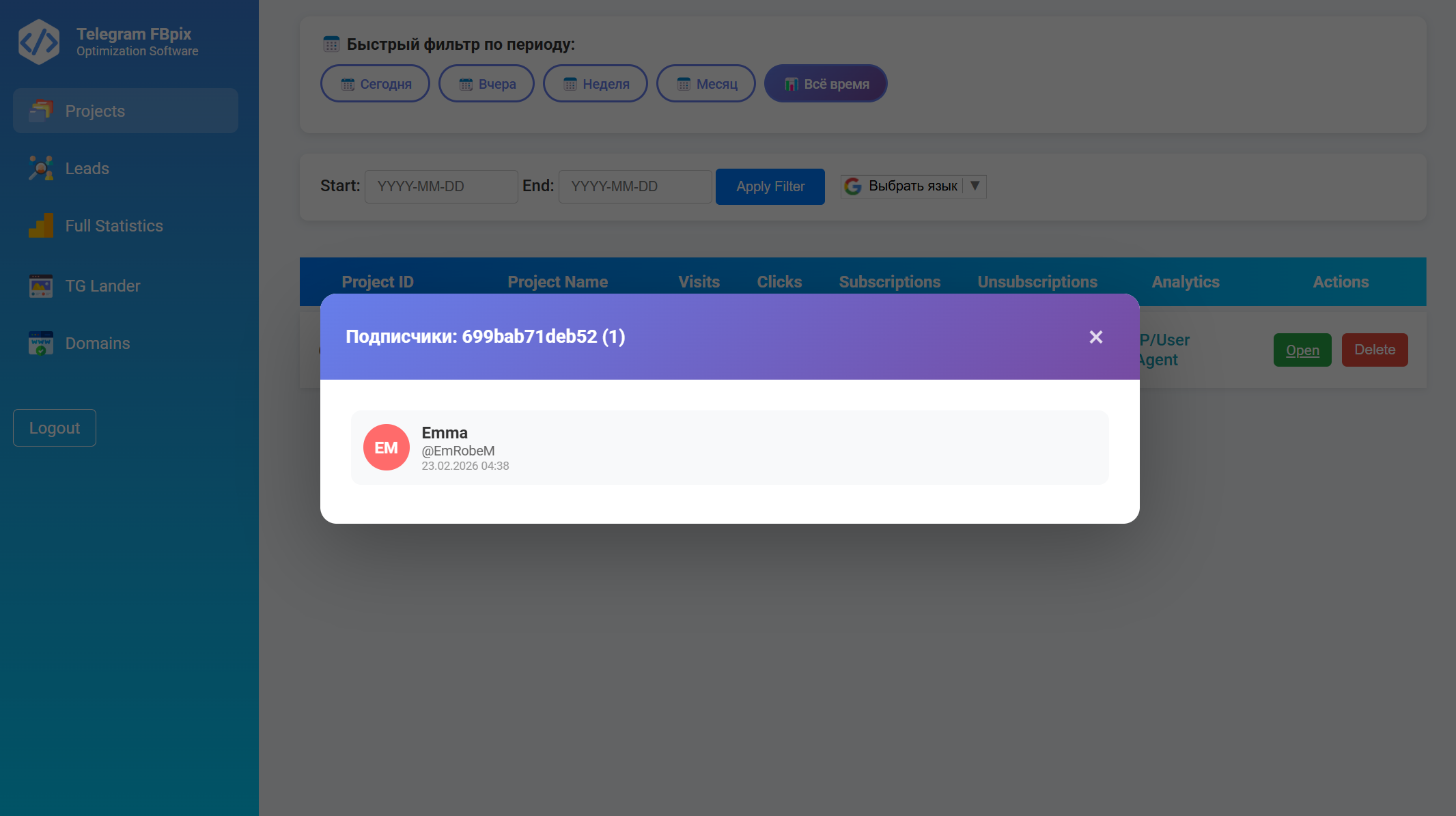Close the subscribers popup with X
This screenshot has width=1456, height=816.
click(1095, 337)
